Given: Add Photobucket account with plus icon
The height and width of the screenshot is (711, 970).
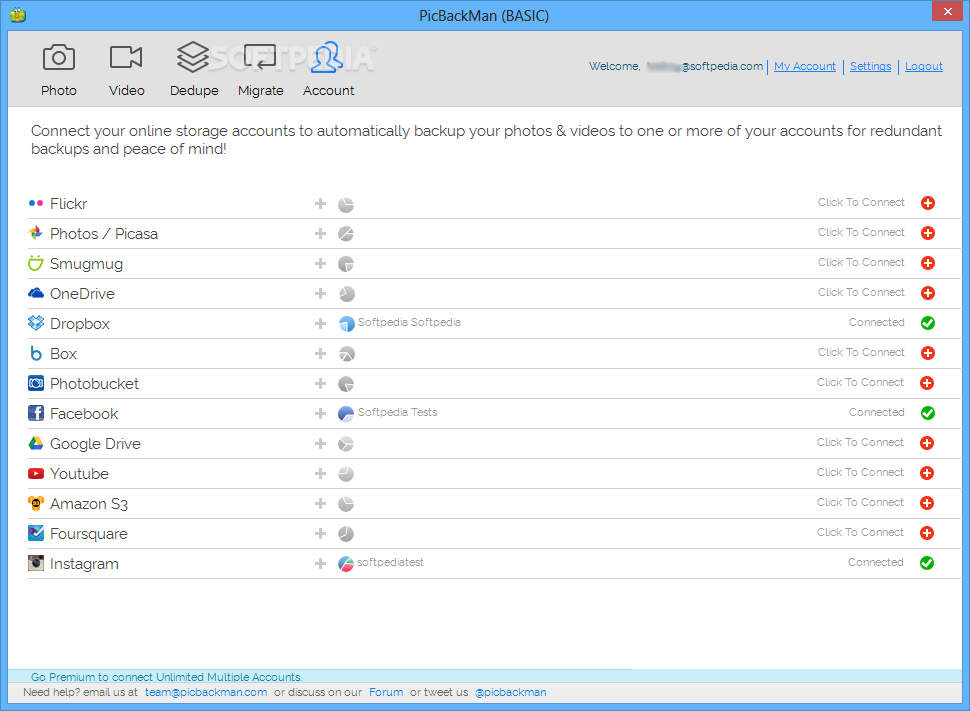Looking at the screenshot, I should coord(320,383).
